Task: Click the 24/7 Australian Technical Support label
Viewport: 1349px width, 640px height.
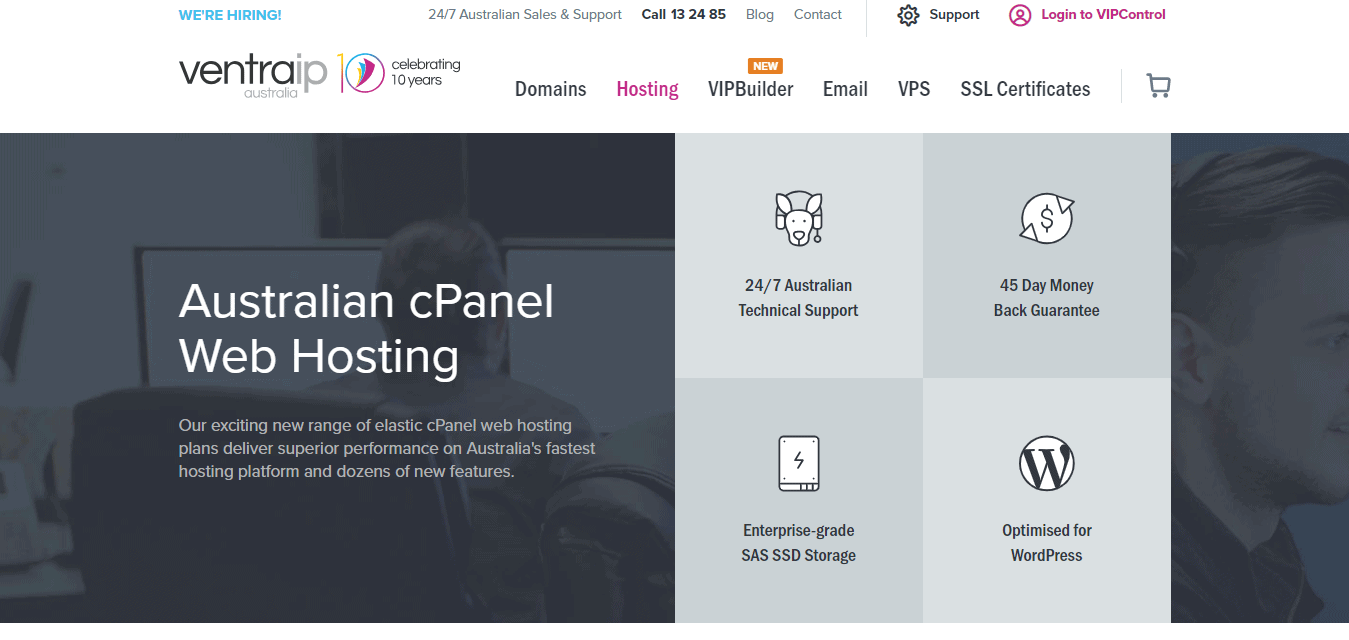Action: point(798,298)
